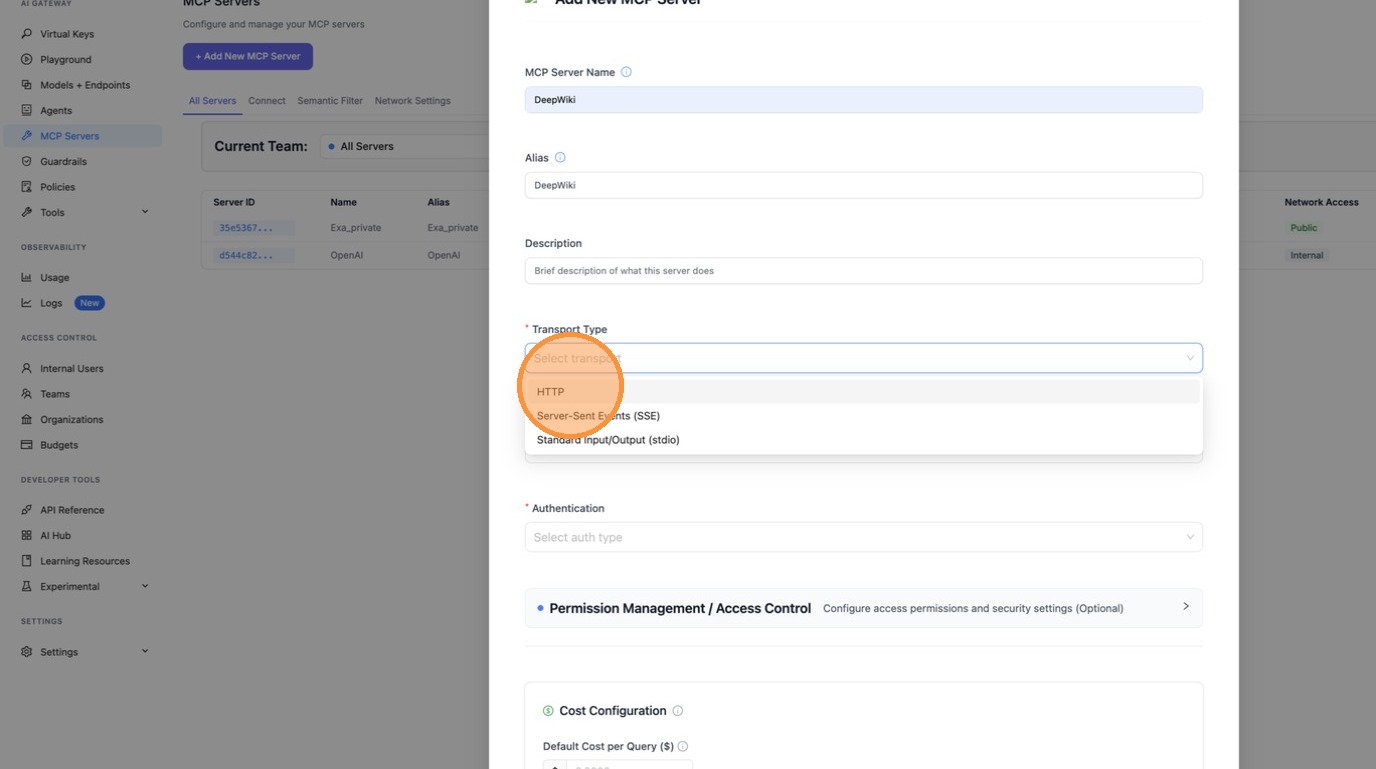This screenshot has width=1376, height=769.
Task: Click the API Reference icon
Action: pyautogui.click(x=27, y=510)
